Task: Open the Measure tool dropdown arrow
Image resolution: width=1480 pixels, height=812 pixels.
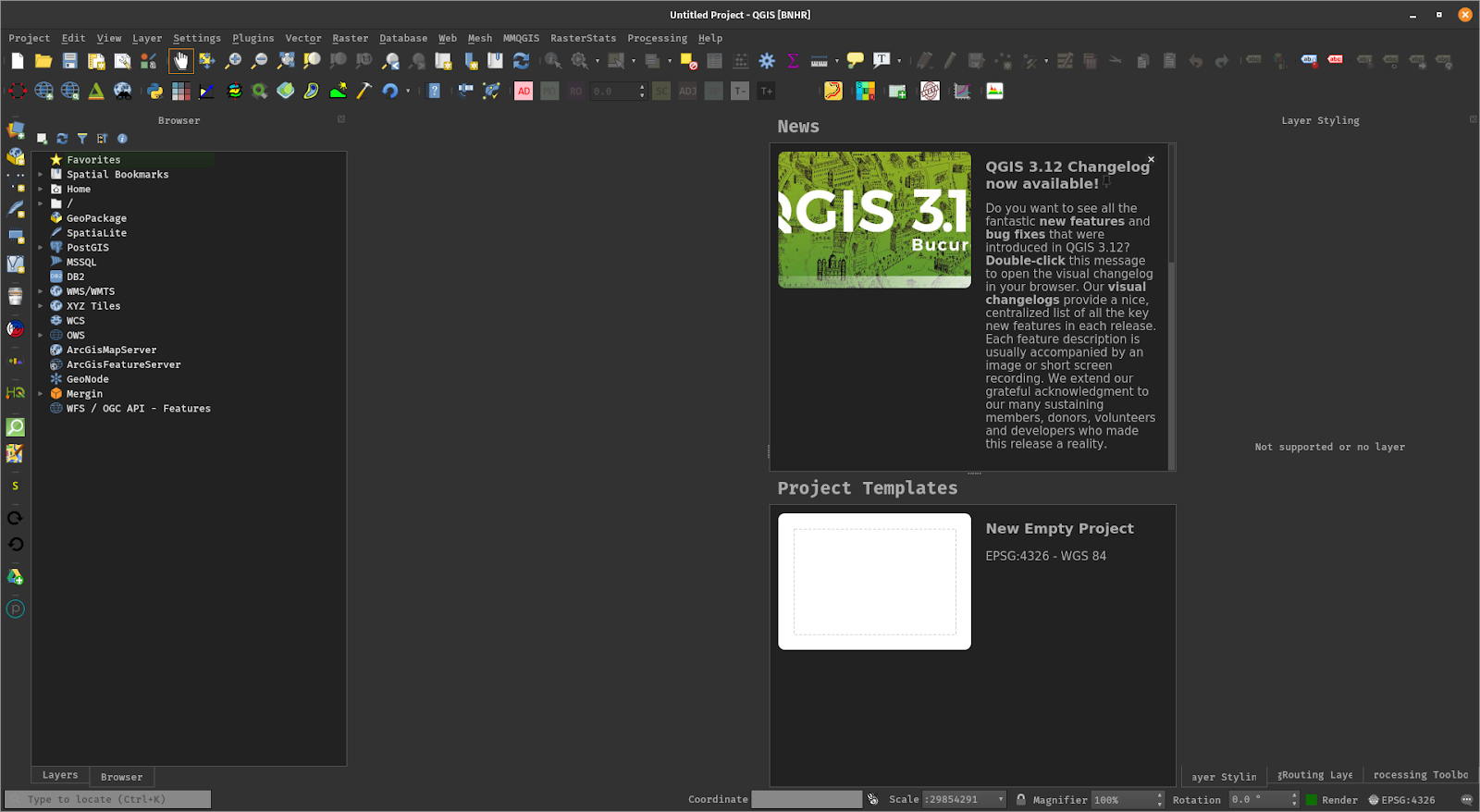Action: tap(836, 61)
